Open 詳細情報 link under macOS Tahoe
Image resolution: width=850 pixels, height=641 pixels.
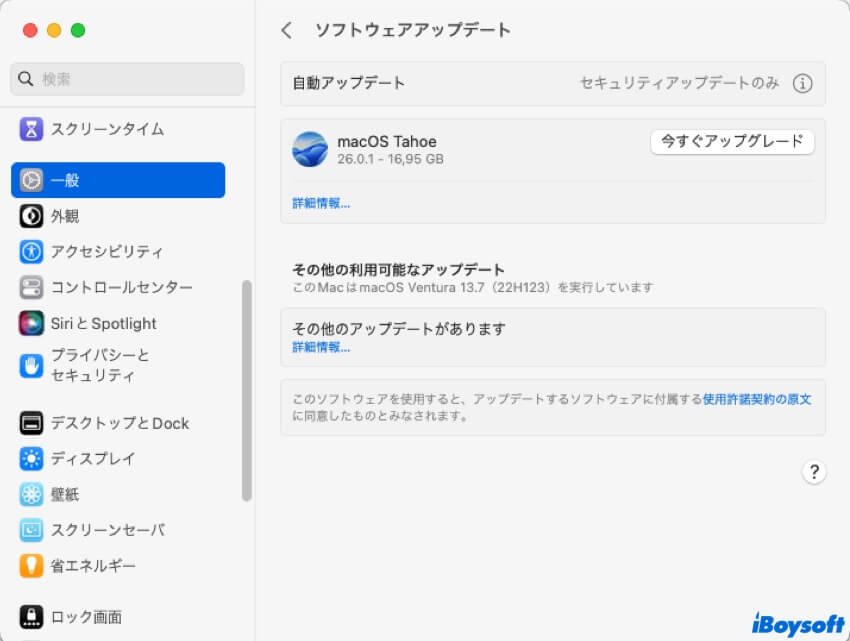pos(321,203)
